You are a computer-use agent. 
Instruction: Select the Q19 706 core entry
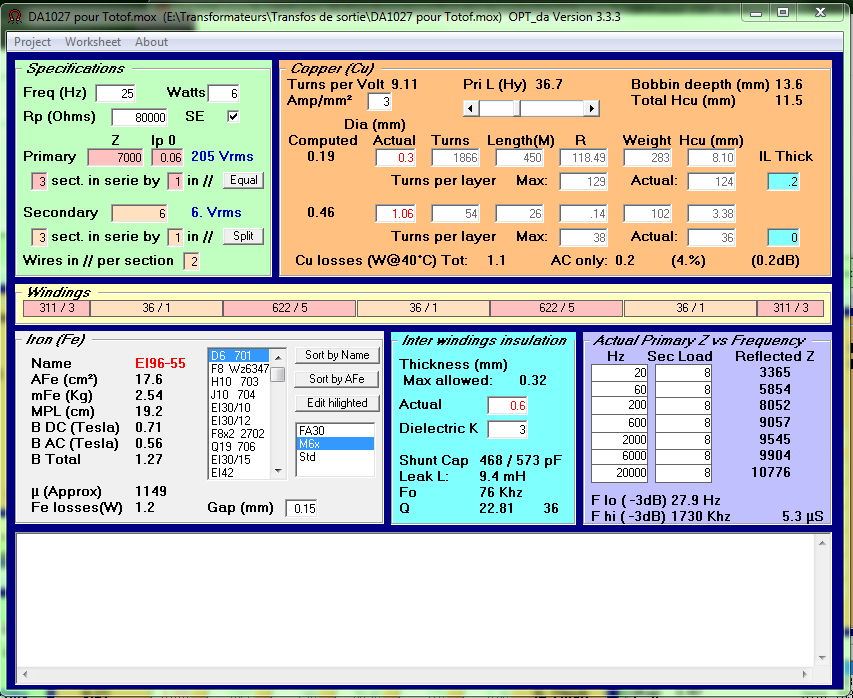[239, 447]
